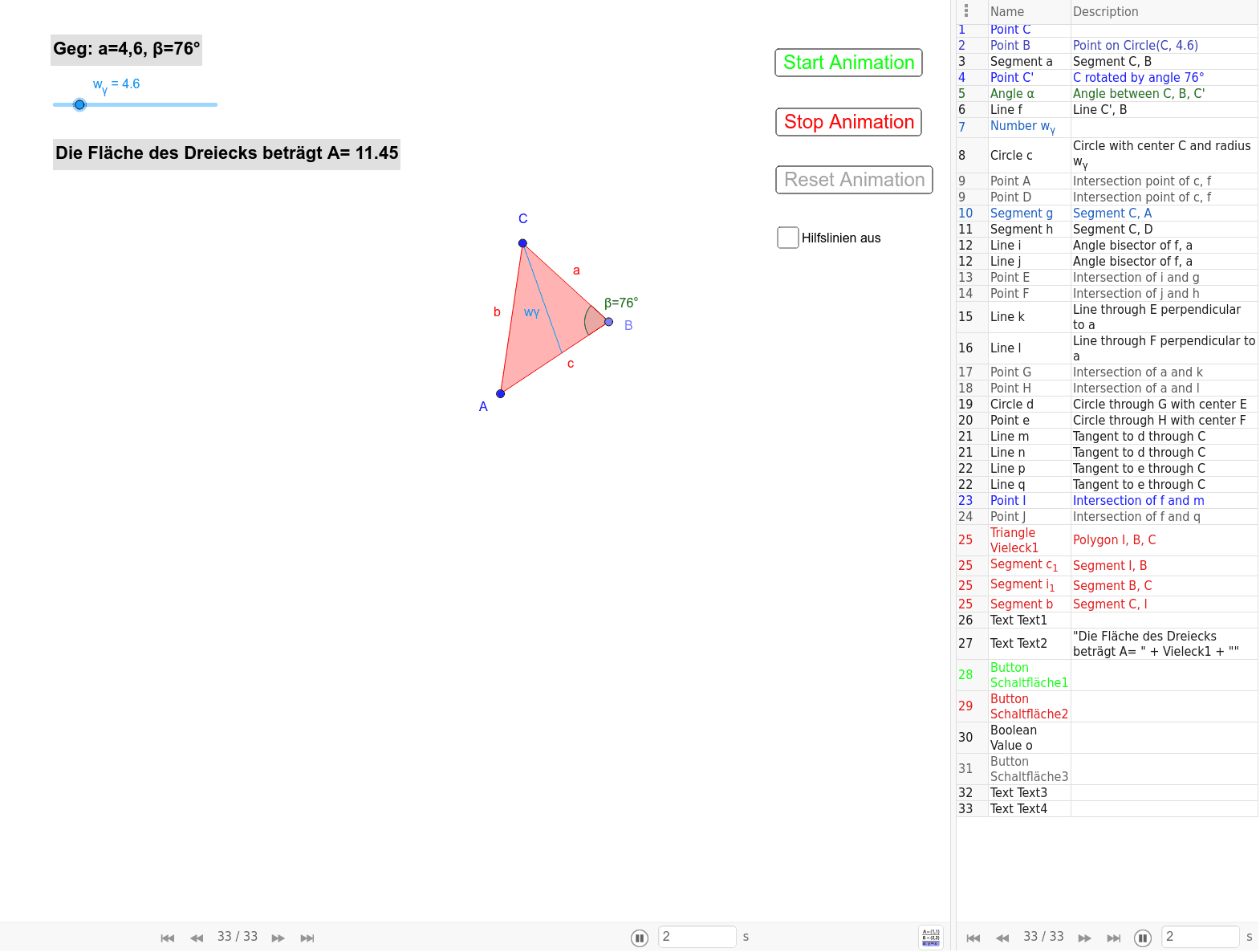Select the Triangle Vieleck1 protocol row
This screenshot has height=952, width=1260.
point(1107,540)
